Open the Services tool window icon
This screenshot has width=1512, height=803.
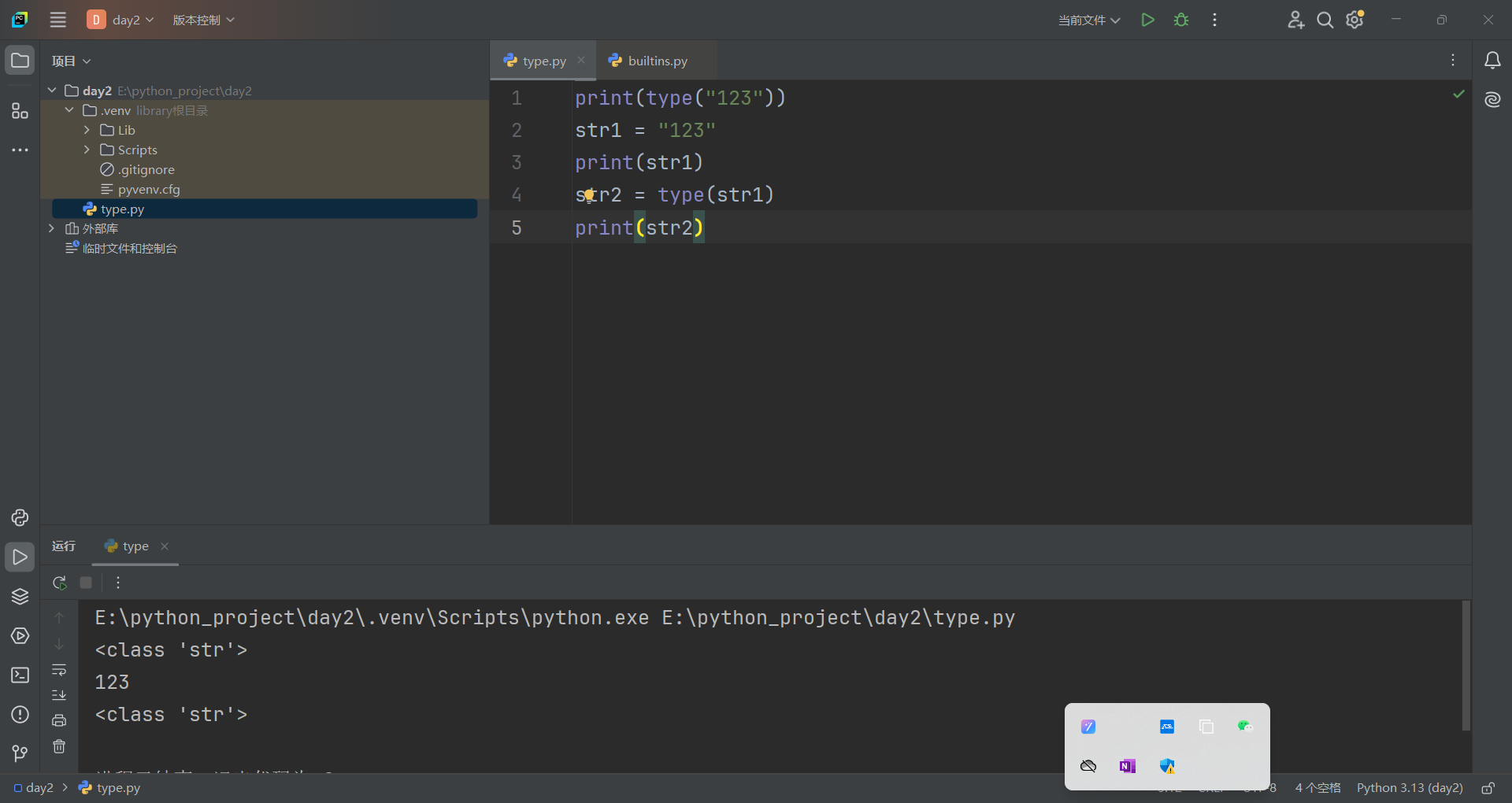pos(20,636)
